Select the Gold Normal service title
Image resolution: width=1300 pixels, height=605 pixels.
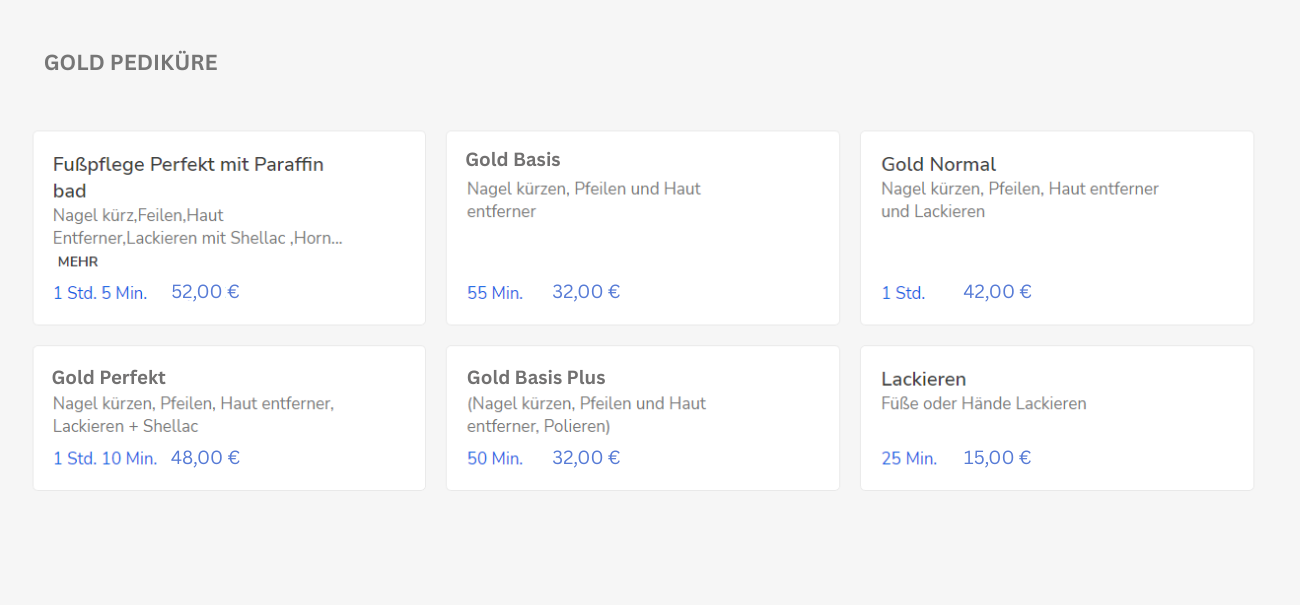point(938,164)
